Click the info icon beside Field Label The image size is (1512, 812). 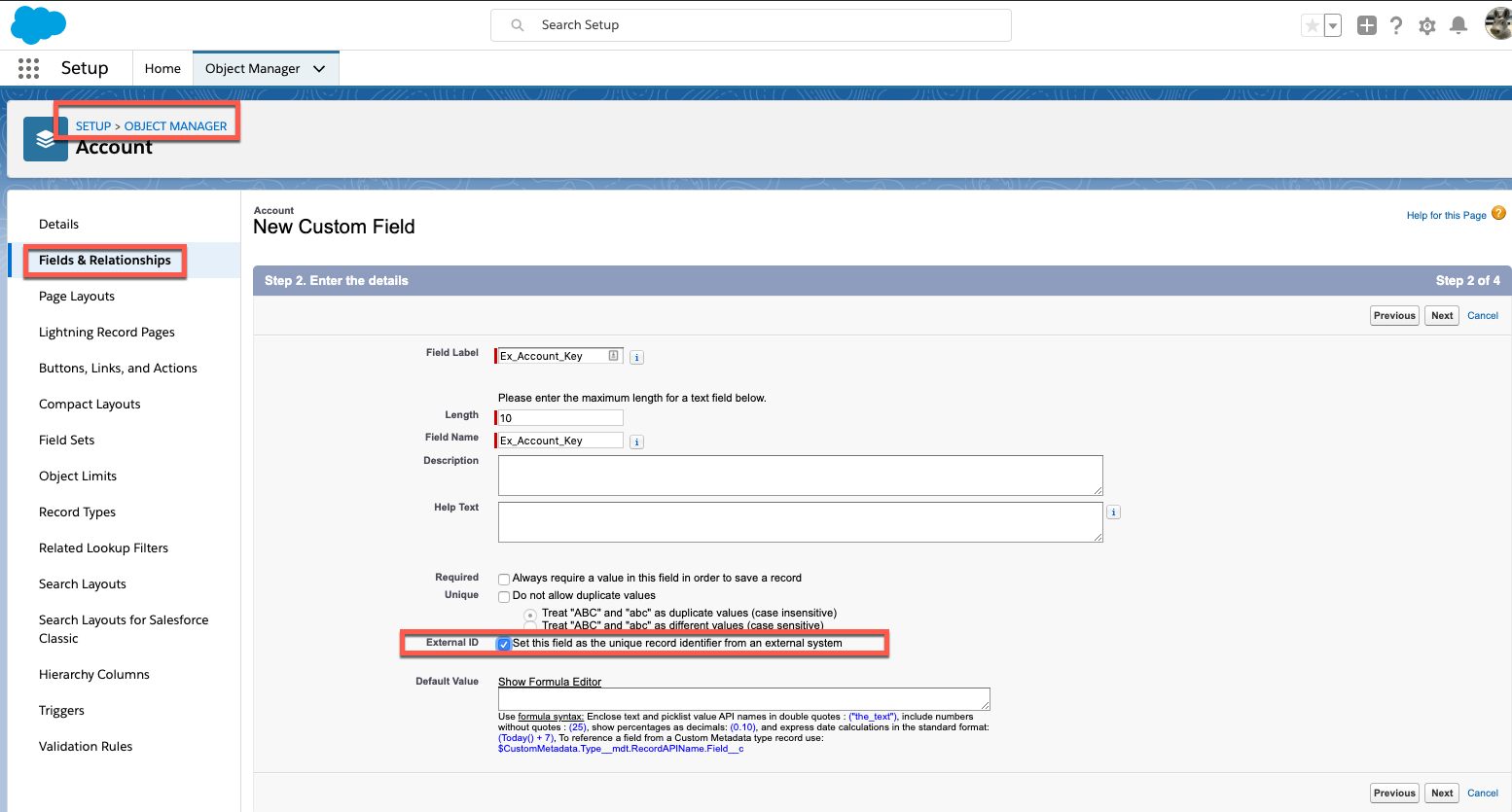click(x=636, y=357)
